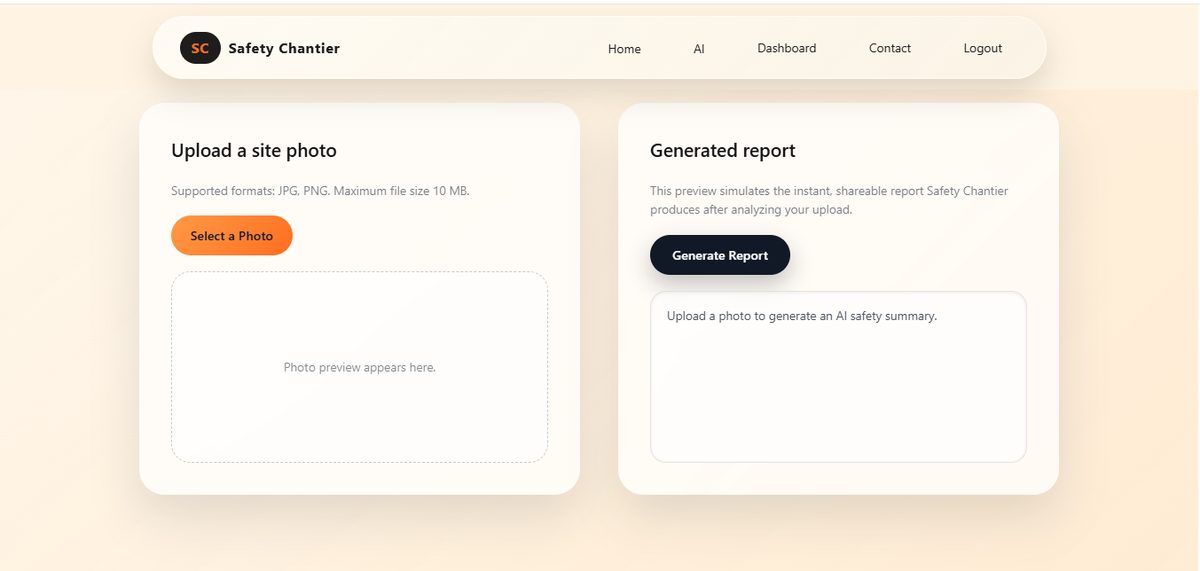This screenshot has width=1200, height=571.
Task: Open the Dashboard nav link
Action: point(787,48)
